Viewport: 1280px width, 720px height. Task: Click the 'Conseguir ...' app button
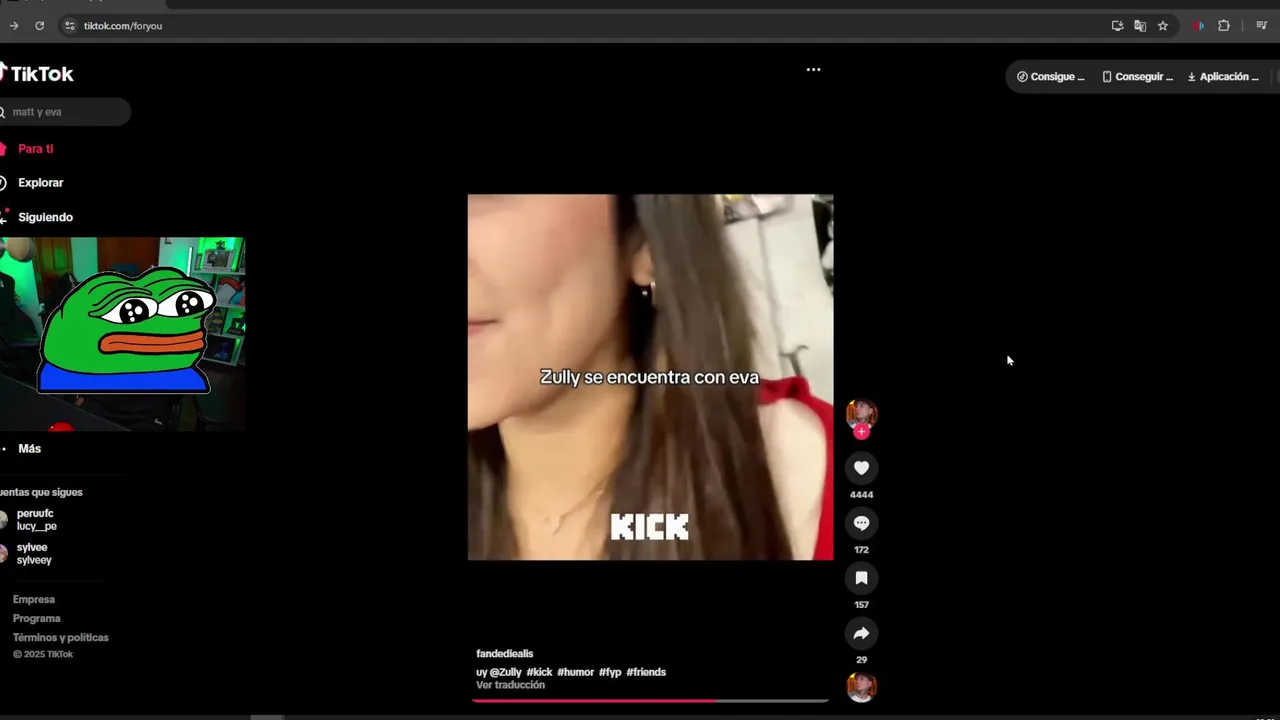pyautogui.click(x=1137, y=77)
